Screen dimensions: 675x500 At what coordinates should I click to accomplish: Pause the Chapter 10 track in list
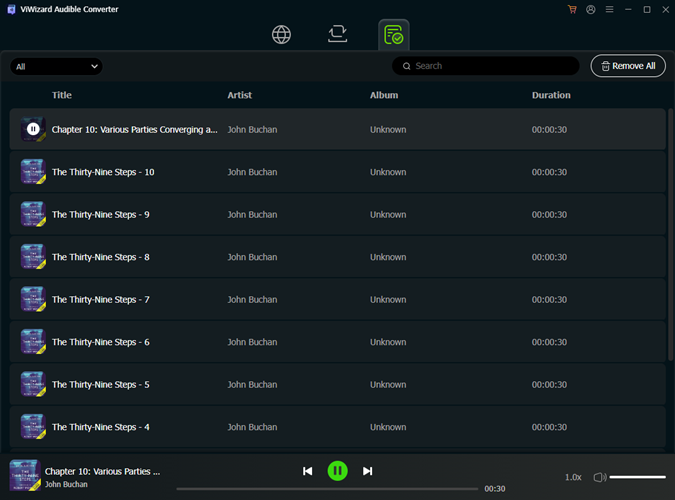33,129
